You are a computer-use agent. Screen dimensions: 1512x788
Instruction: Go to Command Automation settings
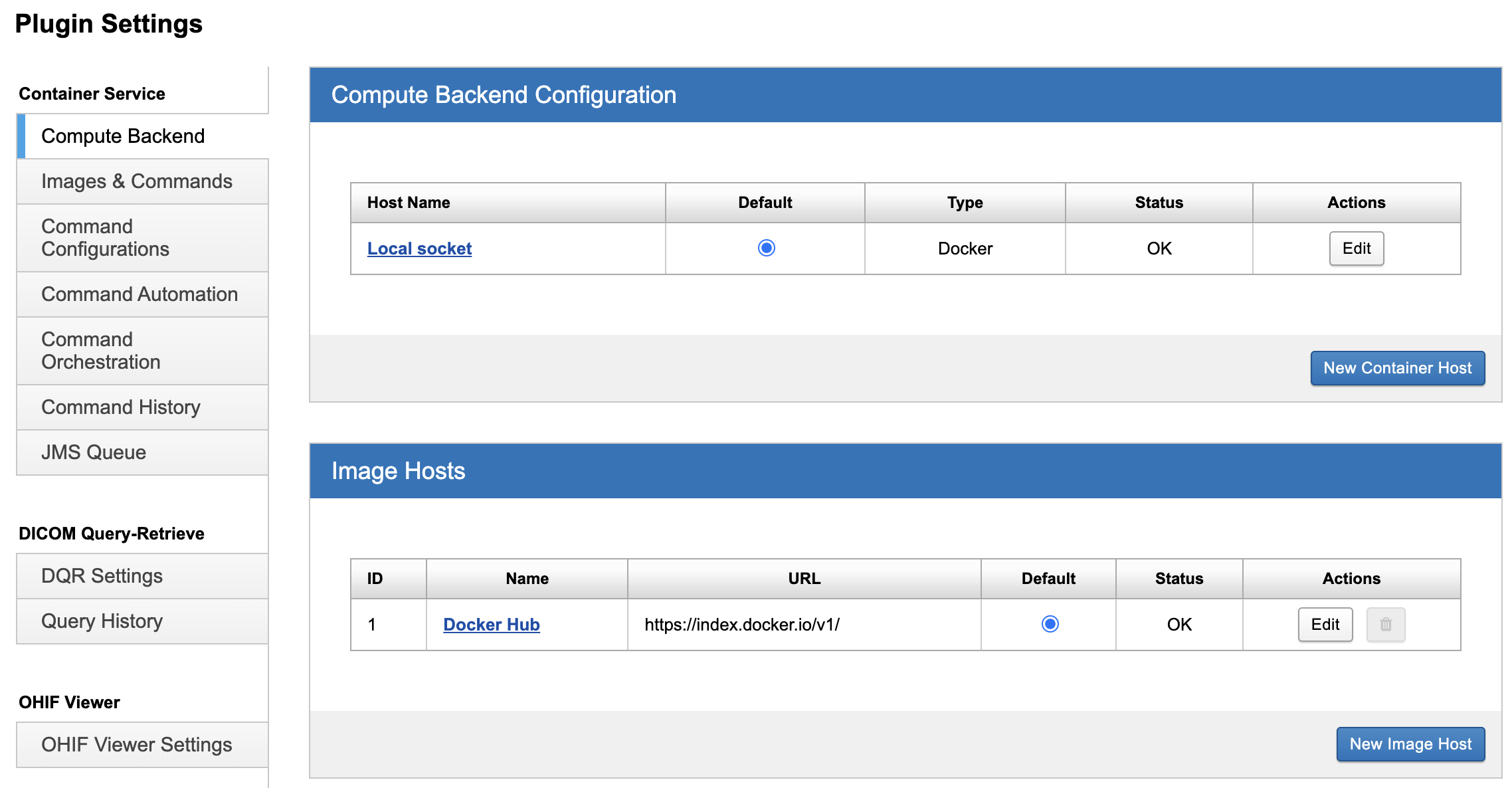pos(139,294)
